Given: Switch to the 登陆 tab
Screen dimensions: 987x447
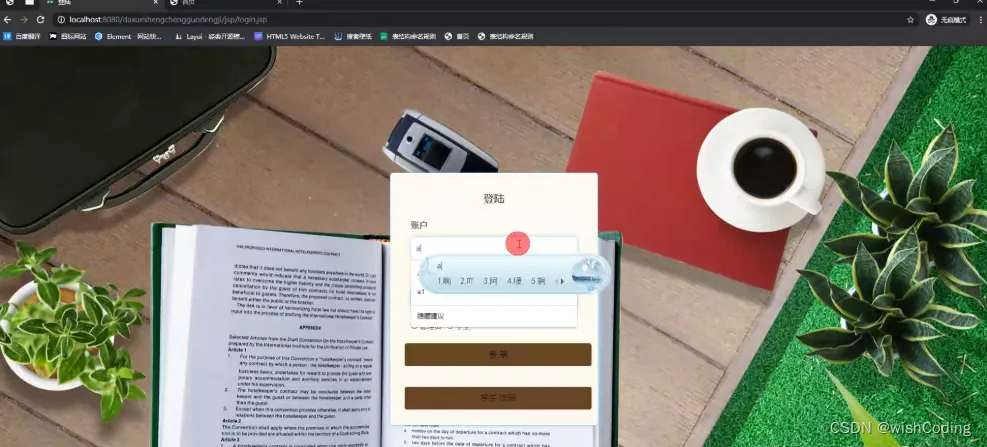Looking at the screenshot, I should pyautogui.click(x=101, y=3).
